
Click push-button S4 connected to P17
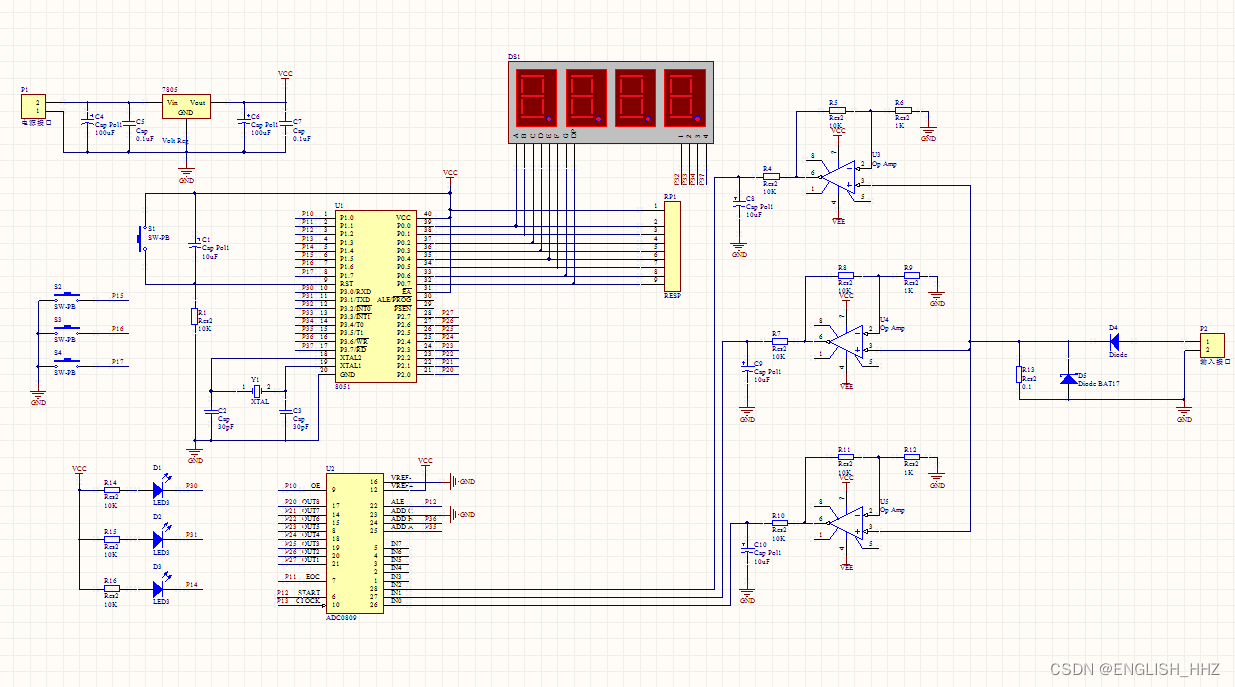(x=67, y=362)
